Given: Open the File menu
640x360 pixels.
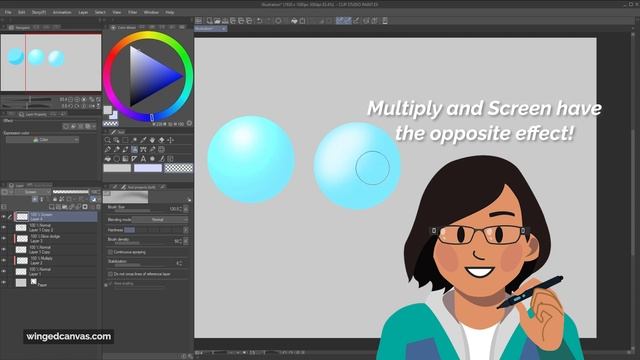Looking at the screenshot, I should (x=8, y=12).
